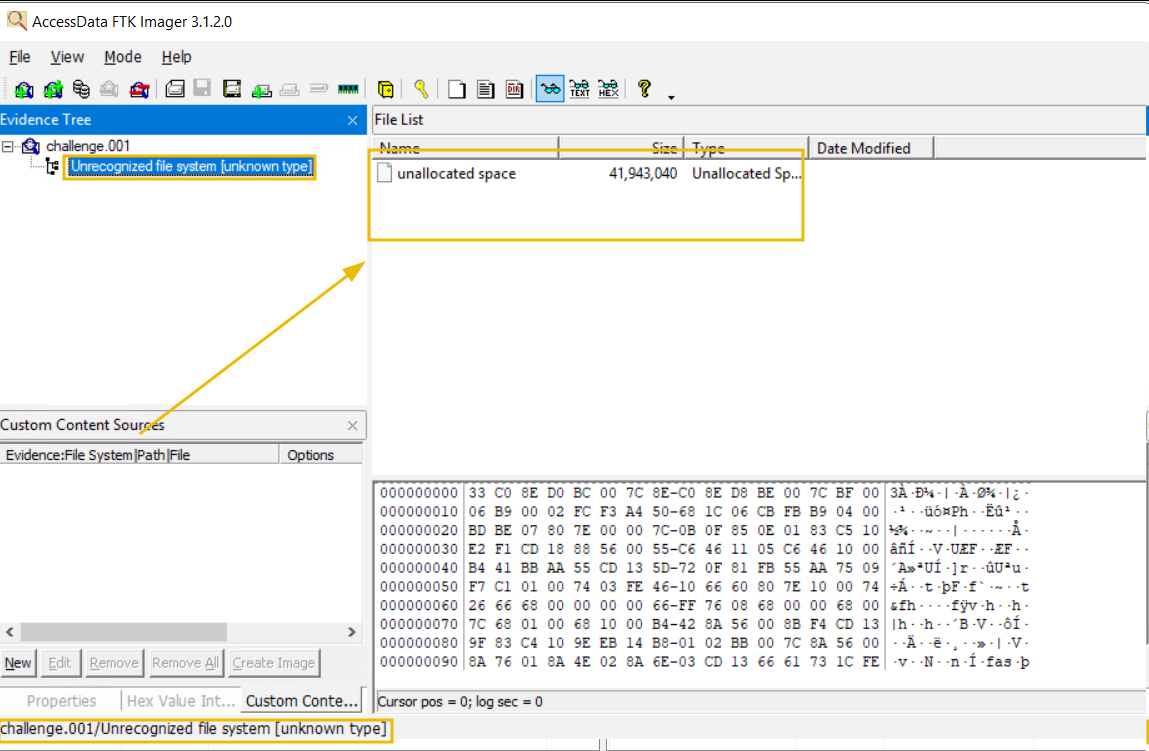Open the Mode menu
This screenshot has width=1149, height=751.
click(122, 56)
